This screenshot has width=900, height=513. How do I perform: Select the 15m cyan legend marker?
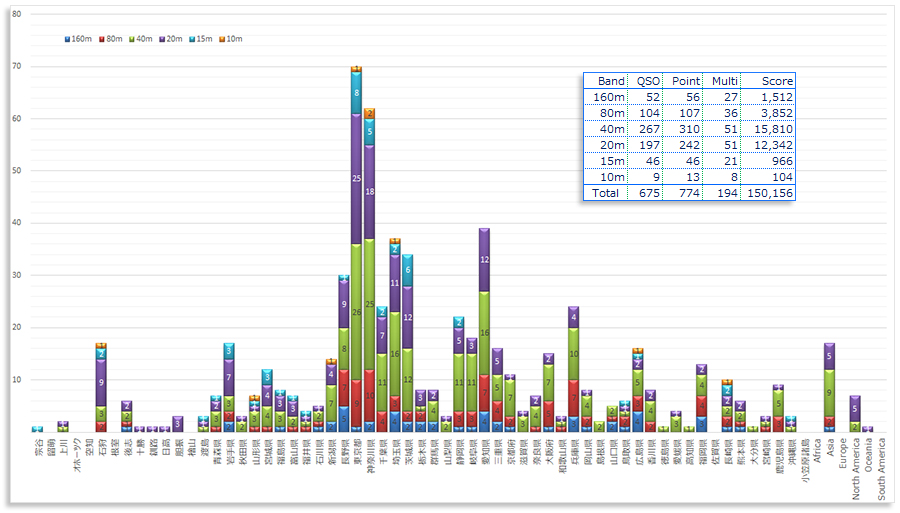192,39
